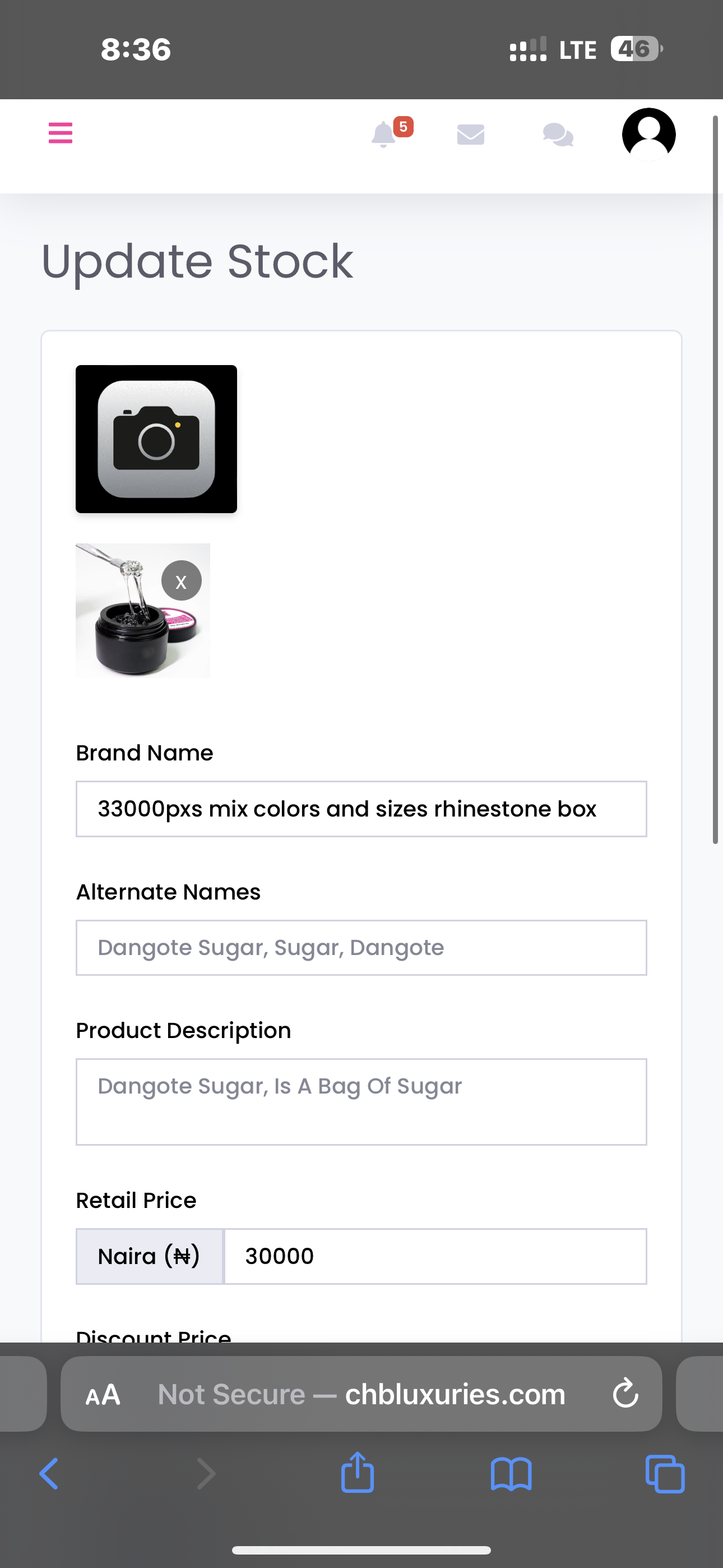Screen dimensions: 723x1568
Task: Click into the Product Description box
Action: (361, 1102)
